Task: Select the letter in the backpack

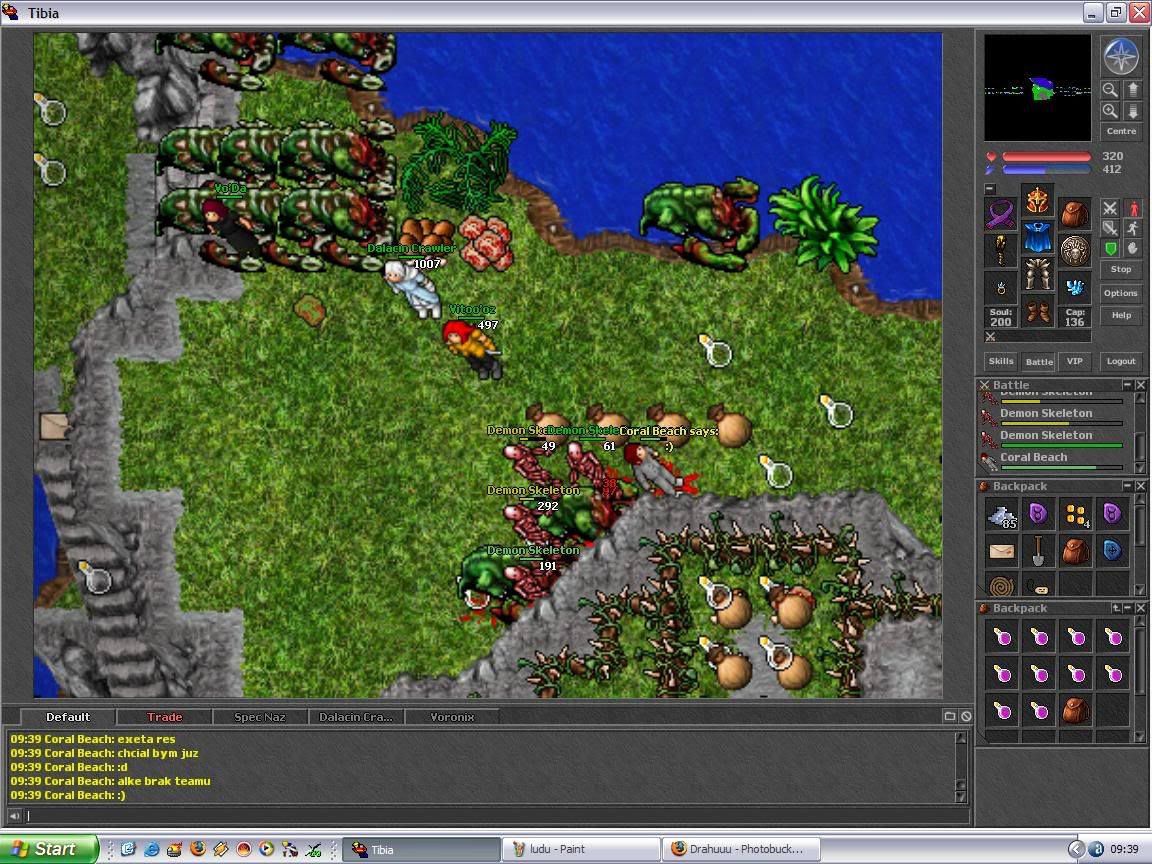Action: pyautogui.click(x=1001, y=551)
